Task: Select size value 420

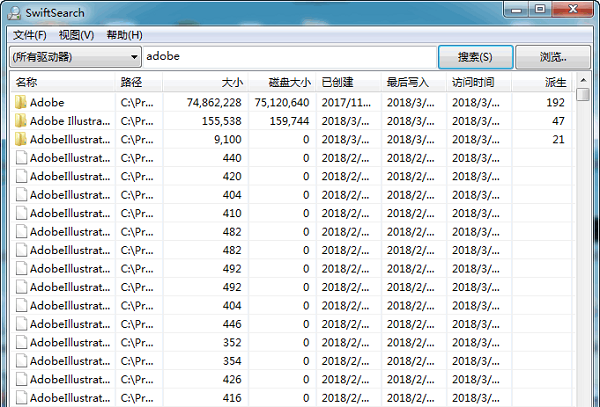Action: coord(232,176)
